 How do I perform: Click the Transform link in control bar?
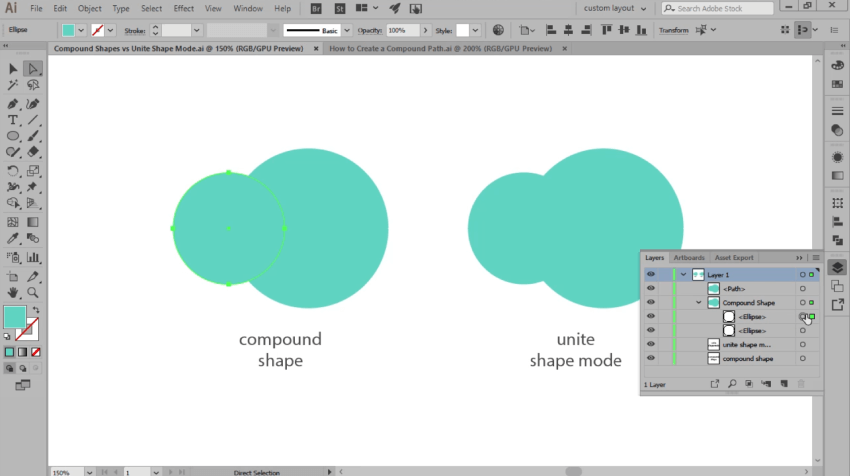(x=673, y=30)
